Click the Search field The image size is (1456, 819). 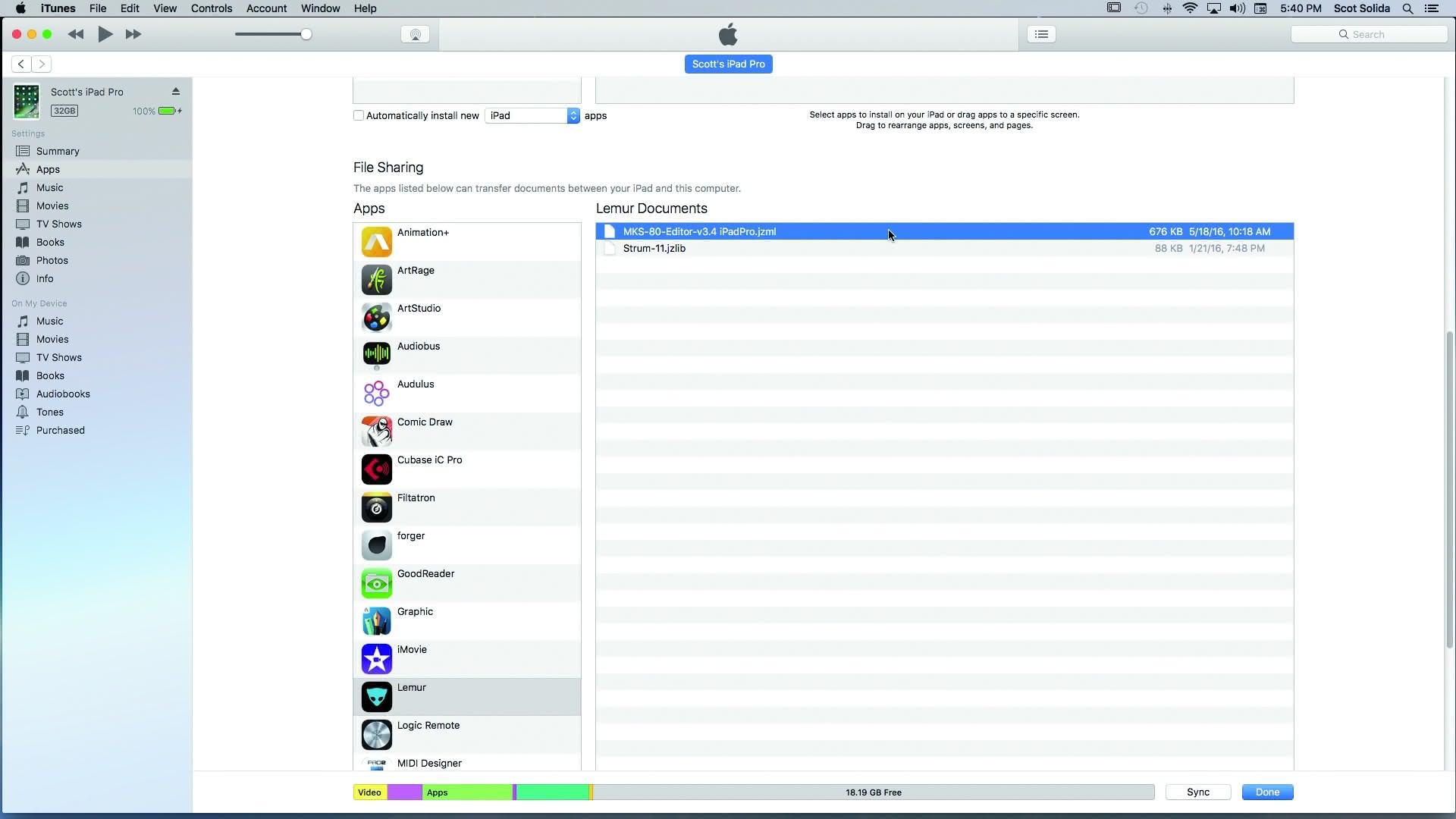[x=1369, y=34]
